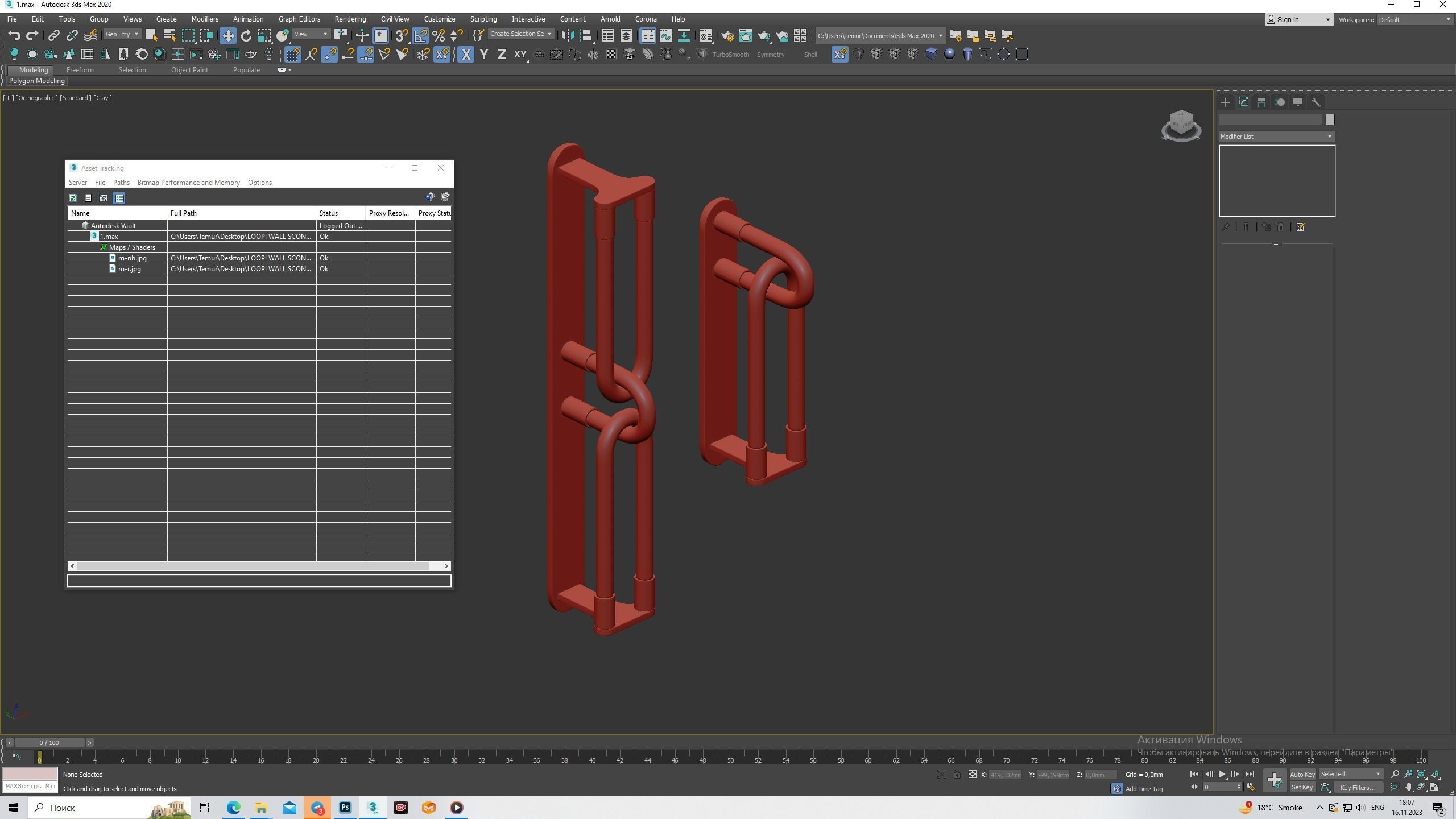The width and height of the screenshot is (1456, 819).
Task: Toggle the Percent Snap icon
Action: point(439,36)
